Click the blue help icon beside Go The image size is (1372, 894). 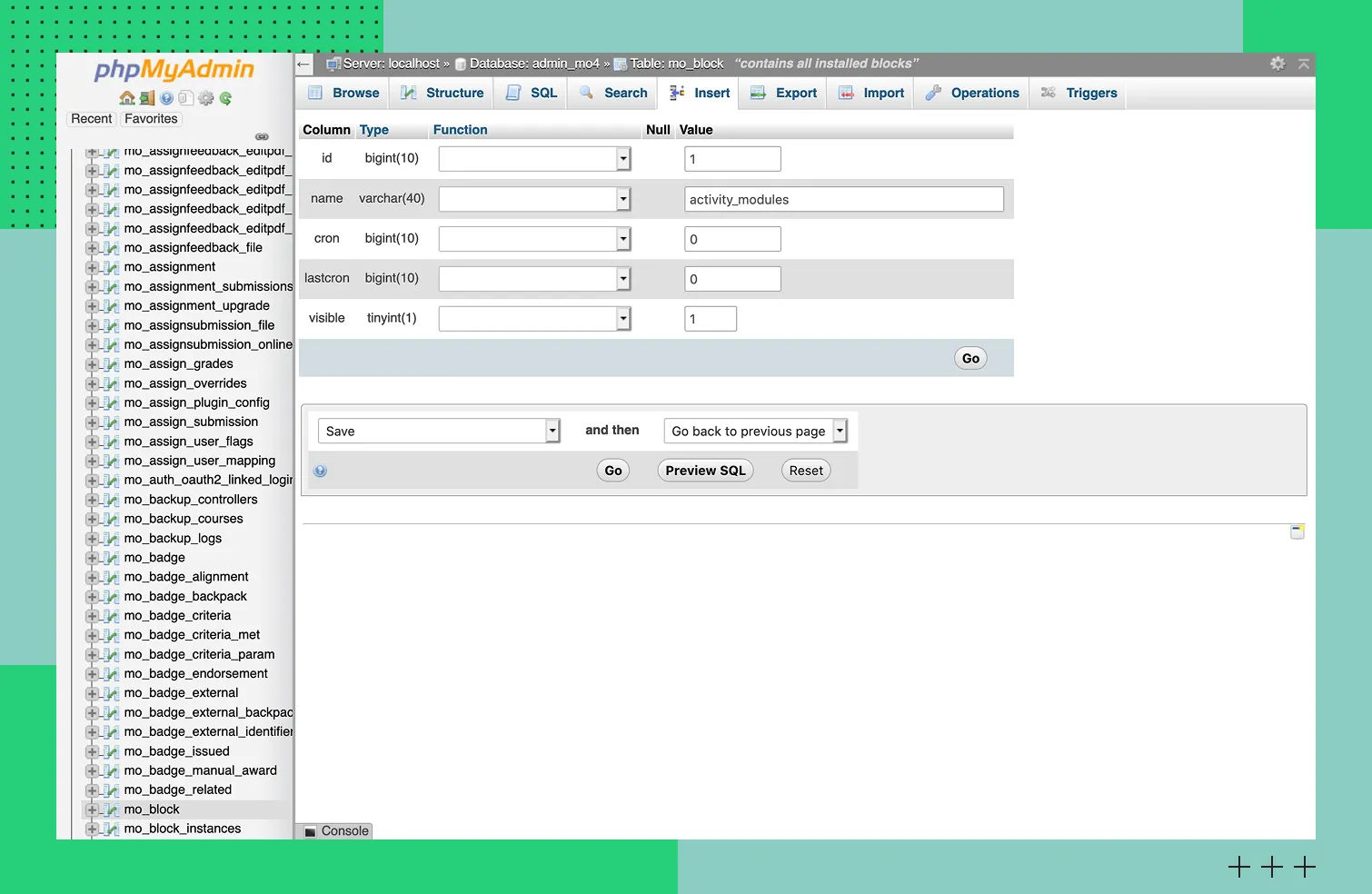point(320,471)
